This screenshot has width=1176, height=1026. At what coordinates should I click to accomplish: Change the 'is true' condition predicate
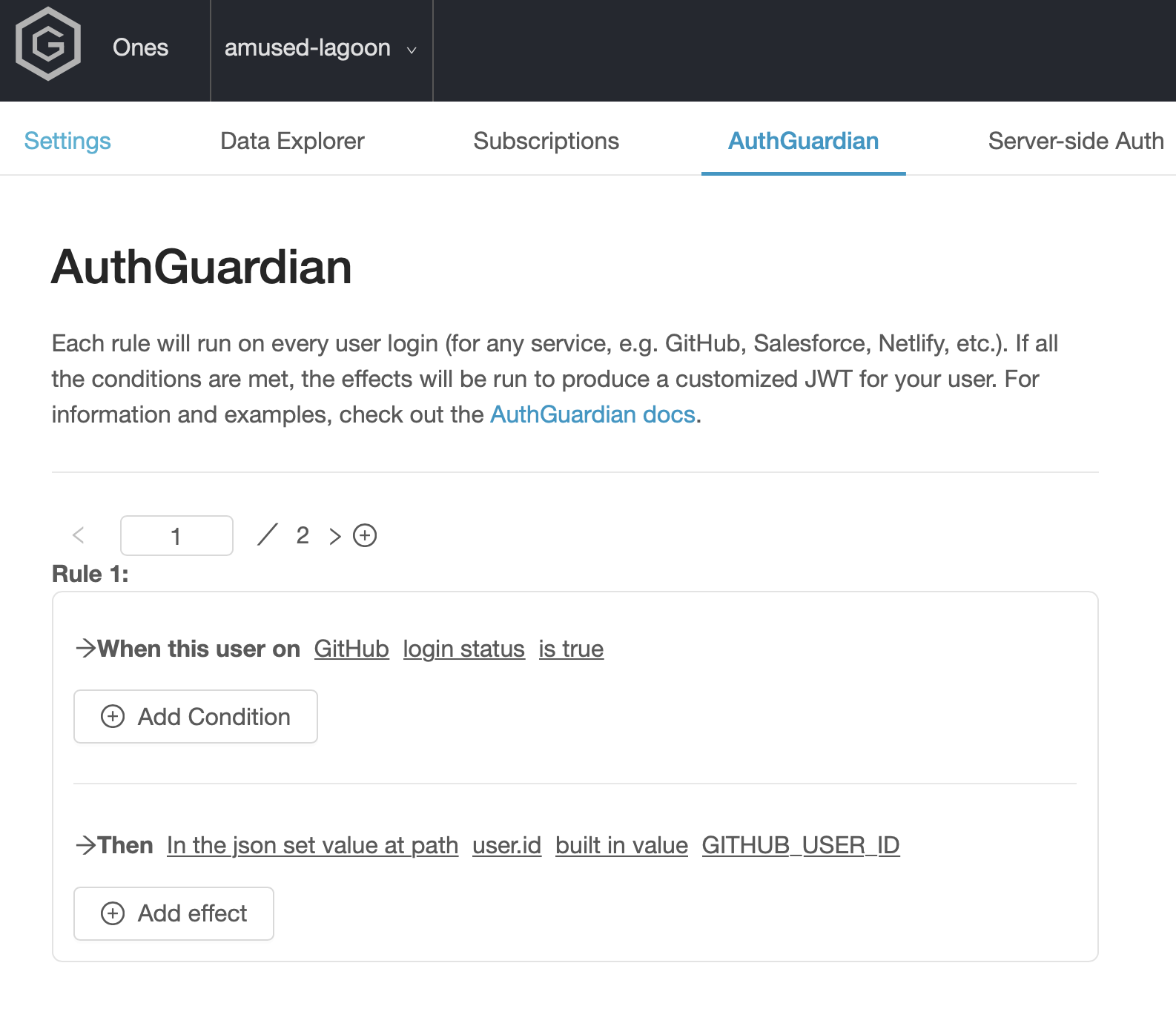571,649
